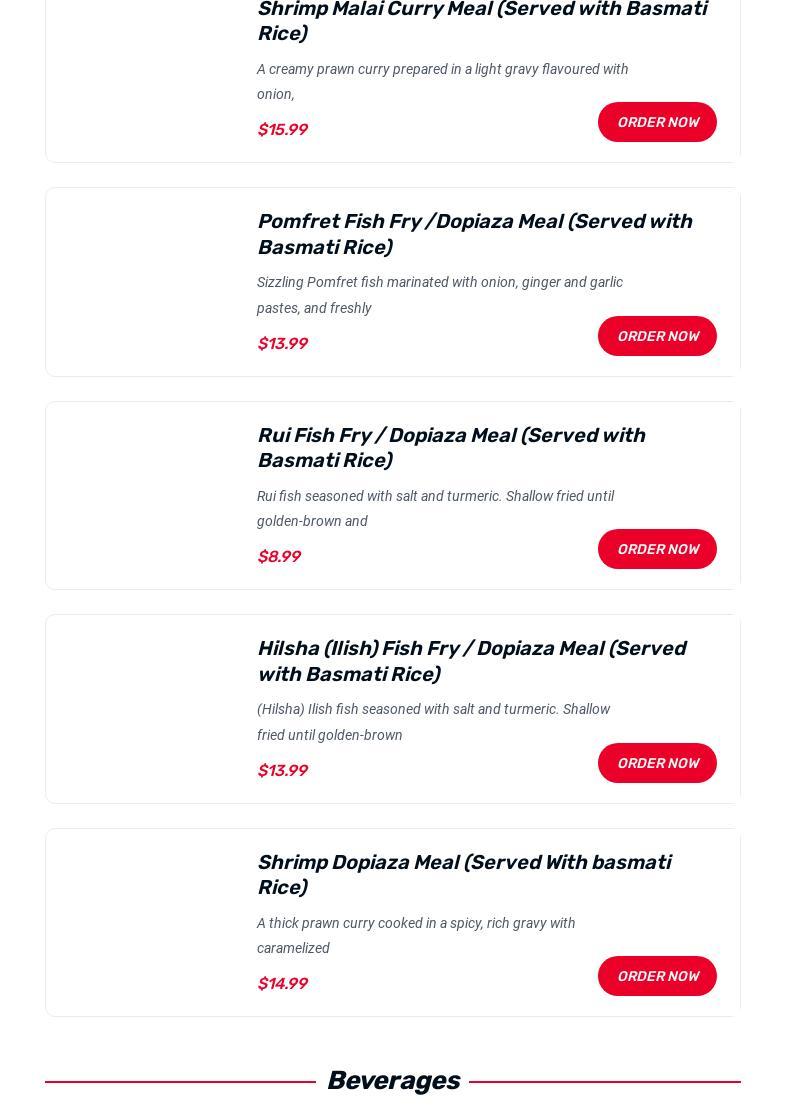785x1110 pixels.
Task: Open the Shrimp Dopiaza Meal heading
Action: (464, 875)
